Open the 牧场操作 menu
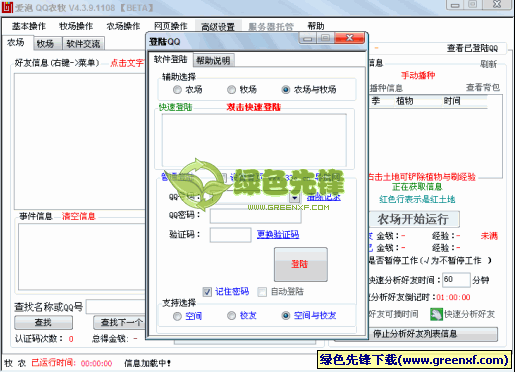Image resolution: width=515 pixels, height=372 pixels. [x=76, y=26]
